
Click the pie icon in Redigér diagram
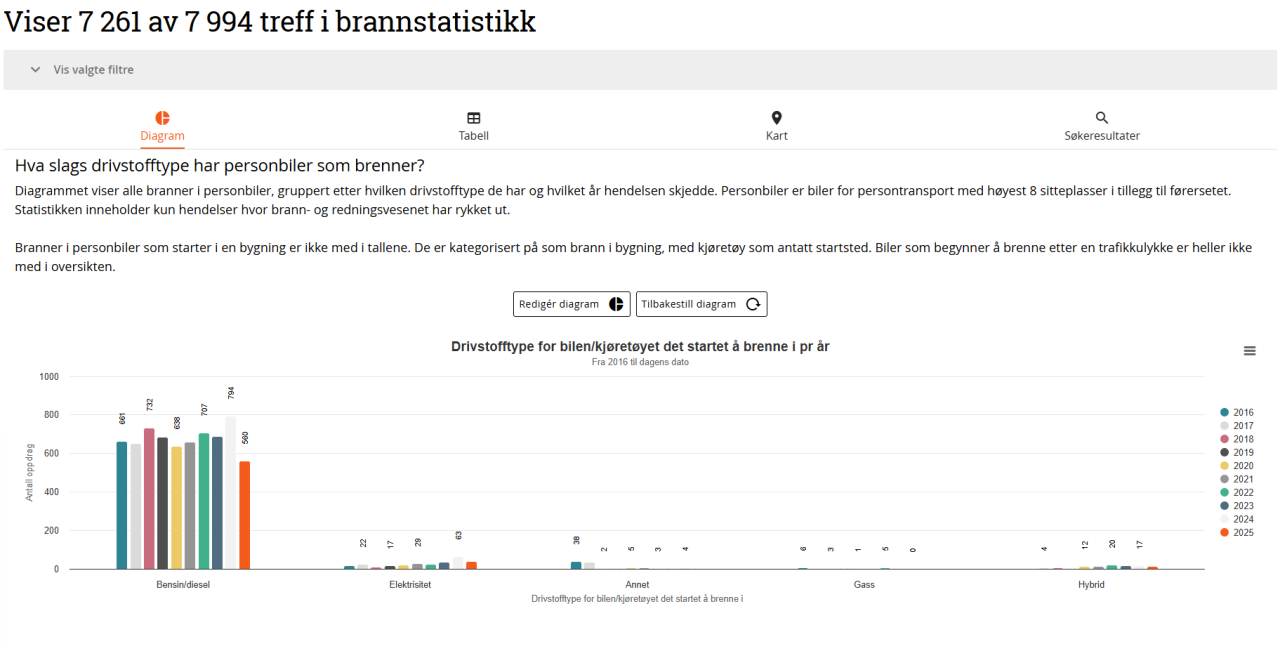[617, 304]
